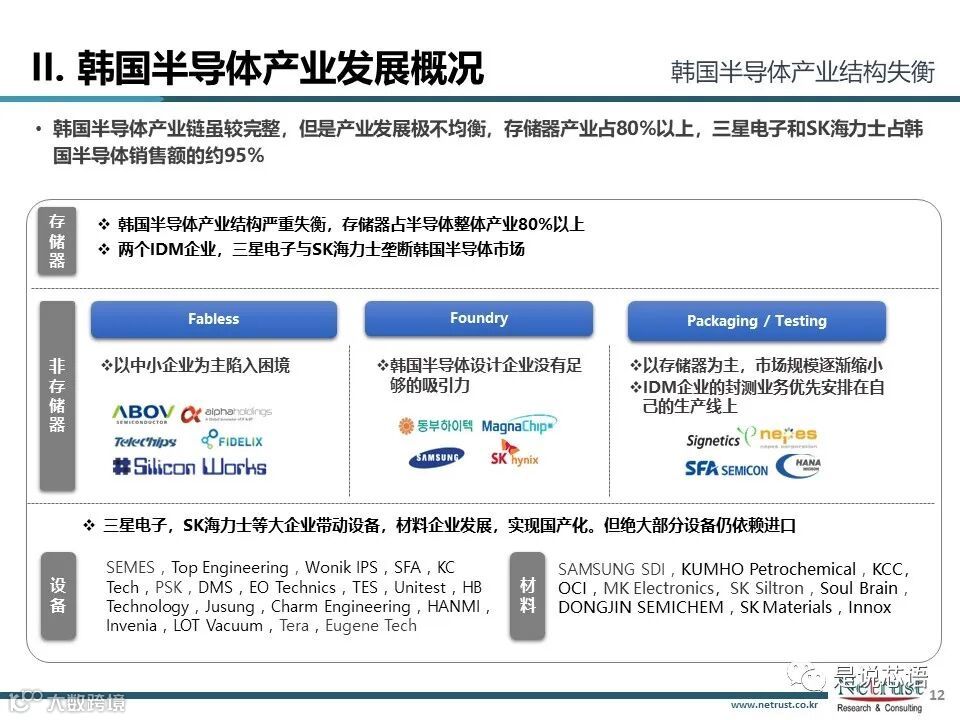Image resolution: width=960 pixels, height=720 pixels.
Task: Click Eugene Tech in the equipment list
Action: (371, 626)
